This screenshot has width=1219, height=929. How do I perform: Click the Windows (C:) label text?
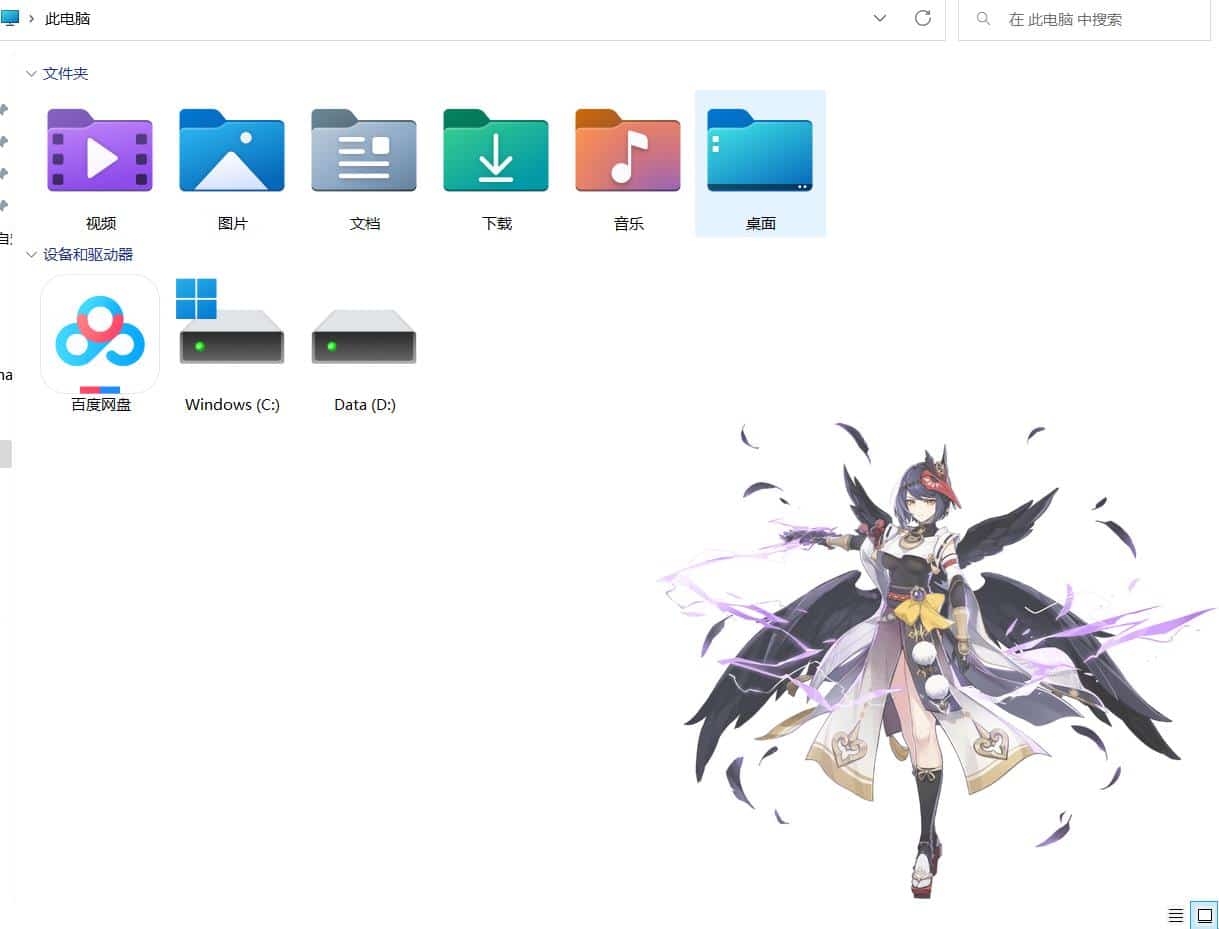232,404
